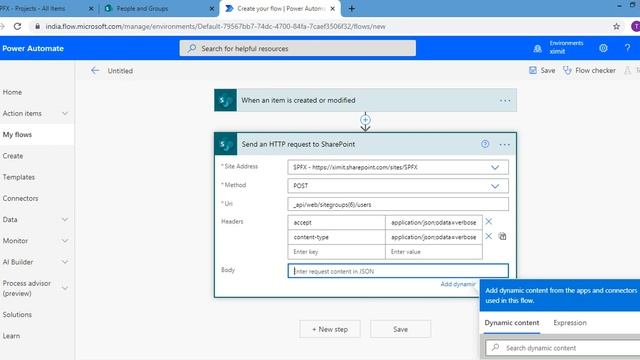Reload the page with the refresh icon
Viewport: 640px width, 360px height.
tap(17, 27)
